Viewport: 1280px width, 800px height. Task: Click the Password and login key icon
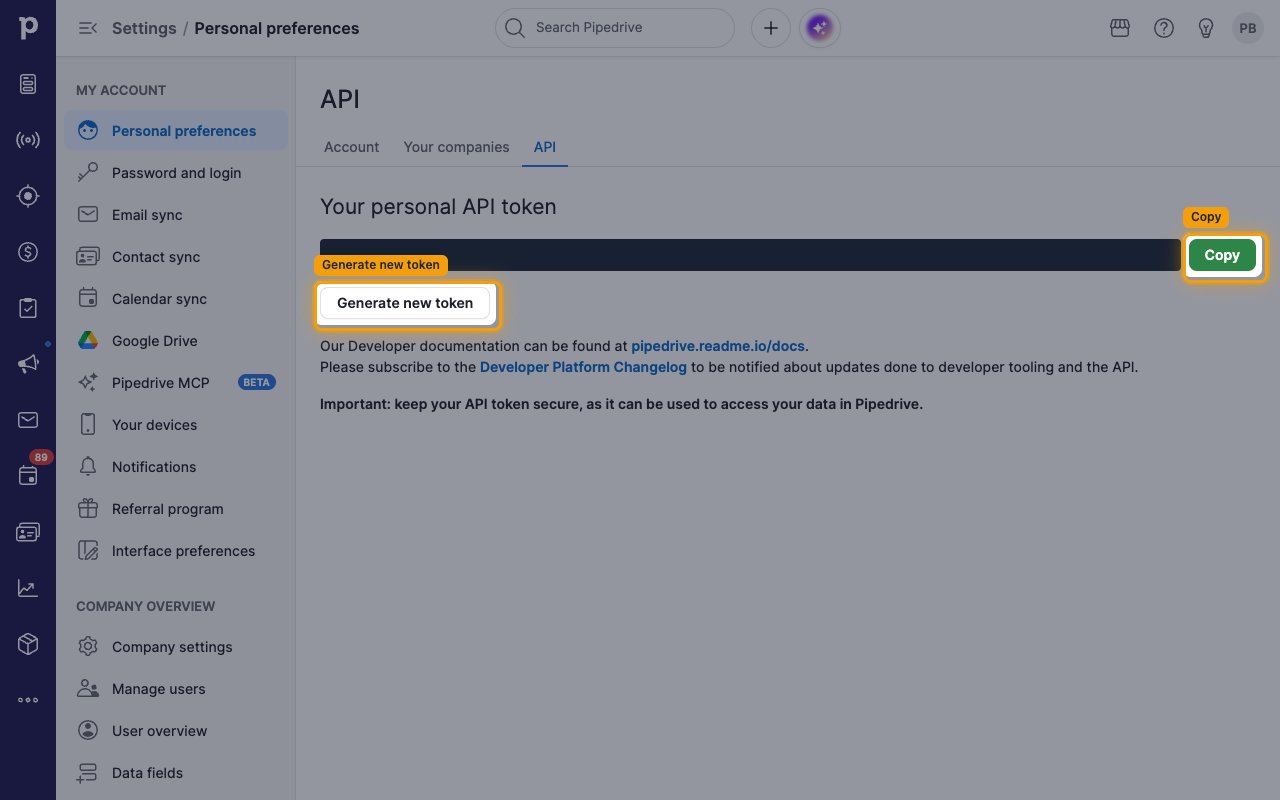(88, 173)
